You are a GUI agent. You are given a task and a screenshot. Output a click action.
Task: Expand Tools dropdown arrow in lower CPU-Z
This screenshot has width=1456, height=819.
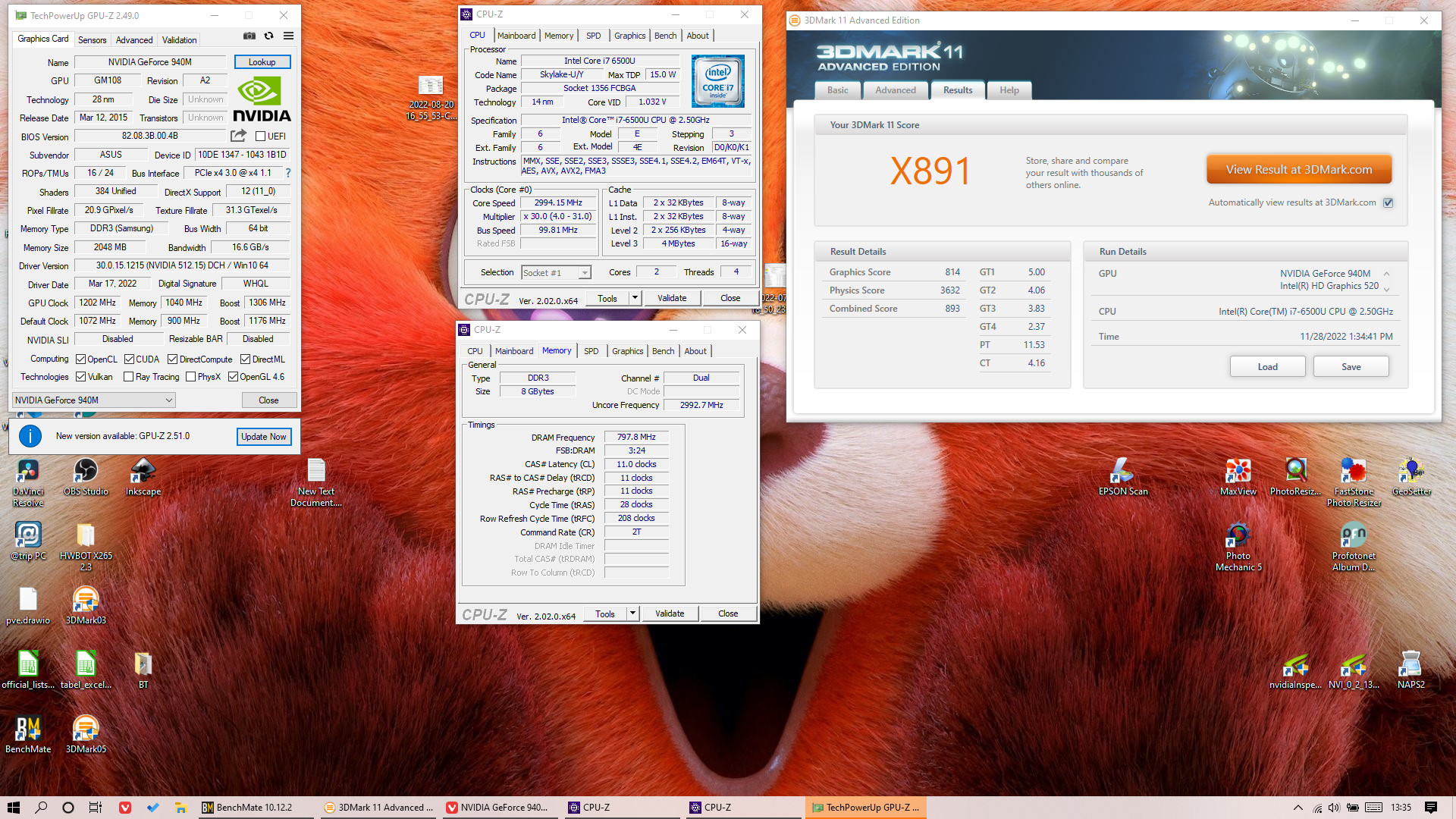[x=632, y=613]
